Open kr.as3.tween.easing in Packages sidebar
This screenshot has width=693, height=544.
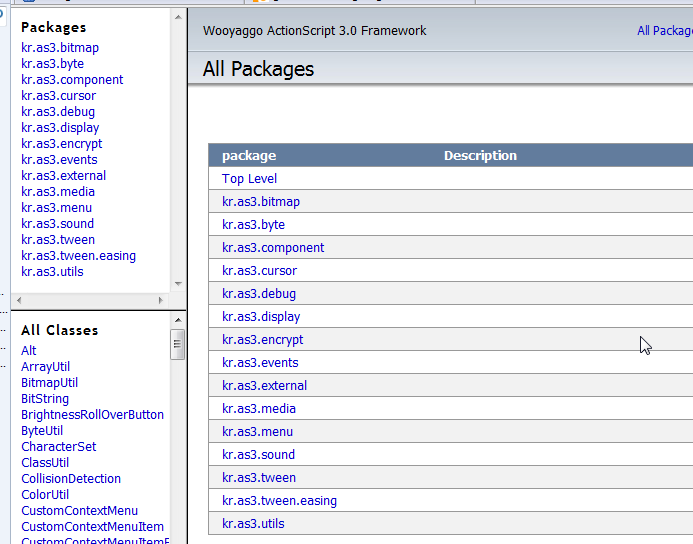[x=78, y=255]
